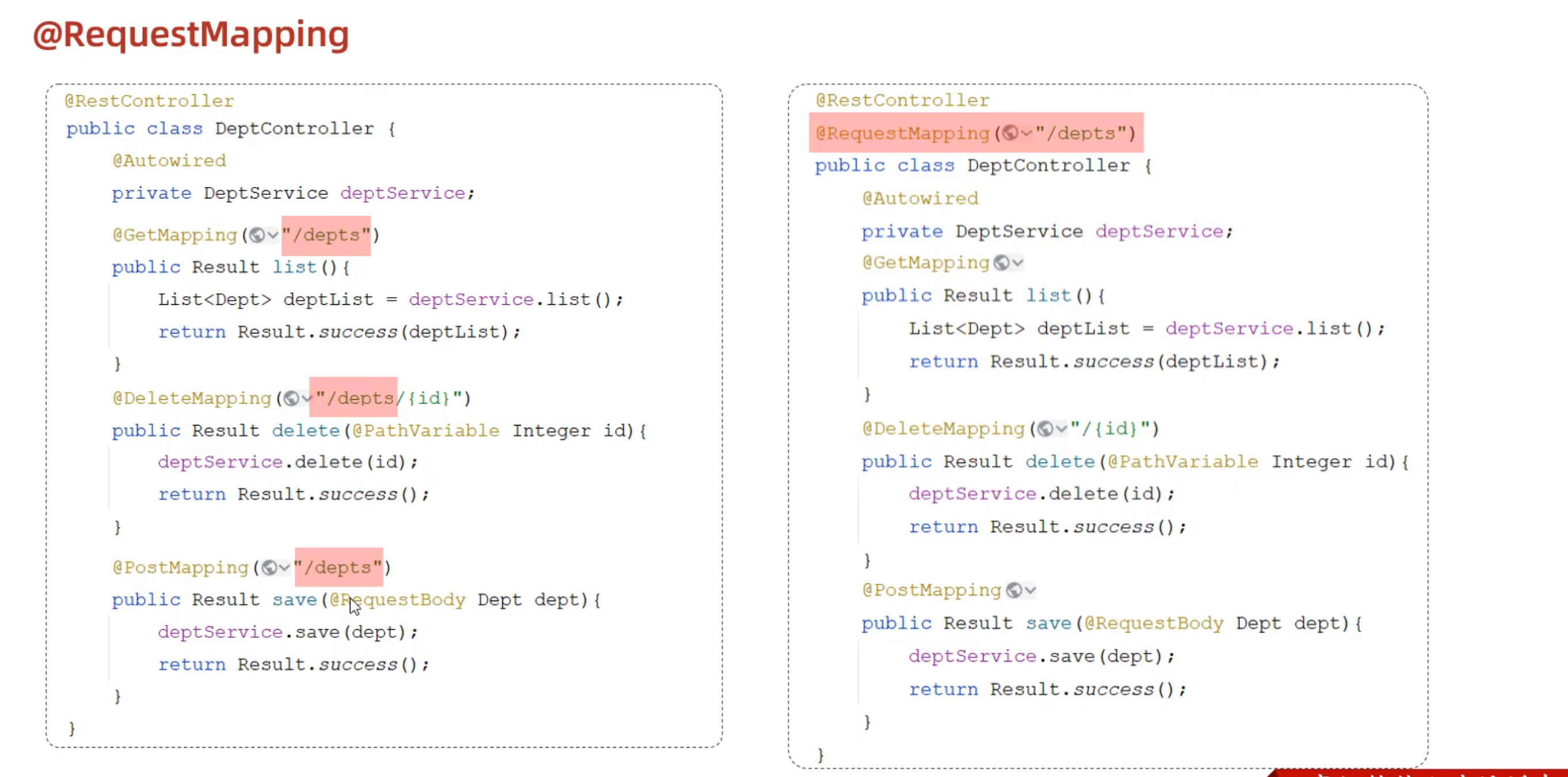Open the chevron dropdown in the @RequestMapping line

click(1027, 133)
